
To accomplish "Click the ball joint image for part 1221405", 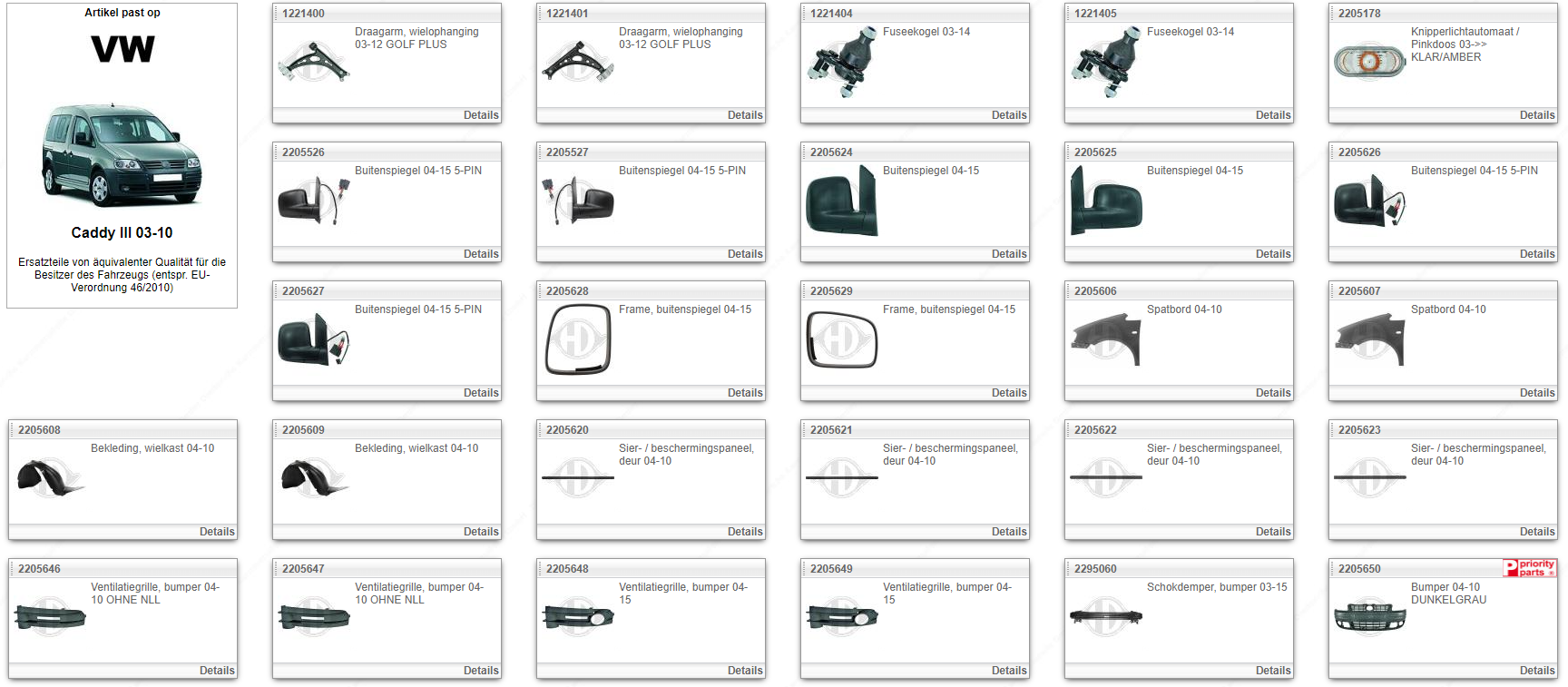I will point(1105,63).
